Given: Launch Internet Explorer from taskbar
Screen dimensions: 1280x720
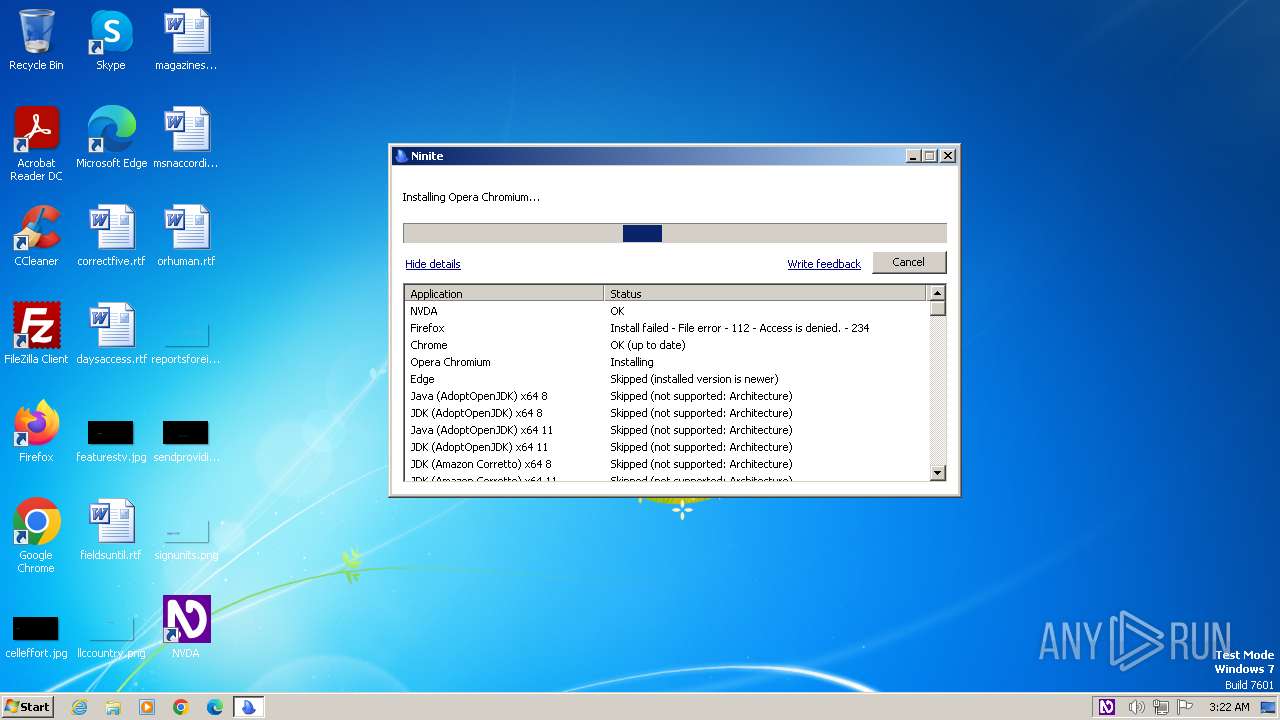Looking at the screenshot, I should 79,707.
